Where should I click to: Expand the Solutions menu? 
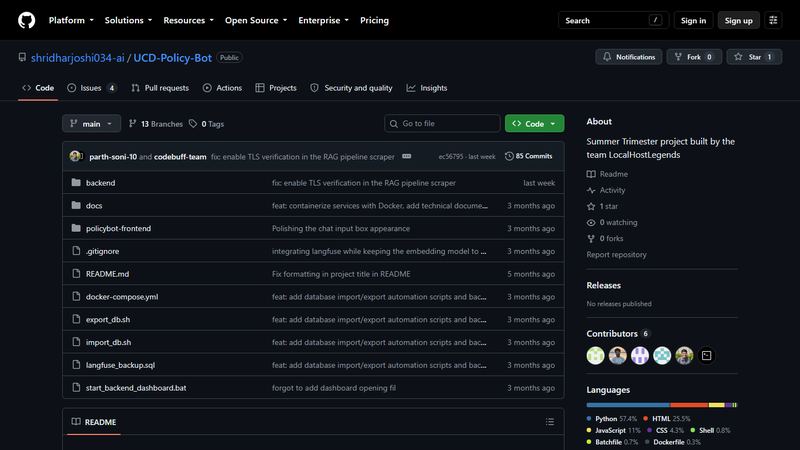(128, 20)
